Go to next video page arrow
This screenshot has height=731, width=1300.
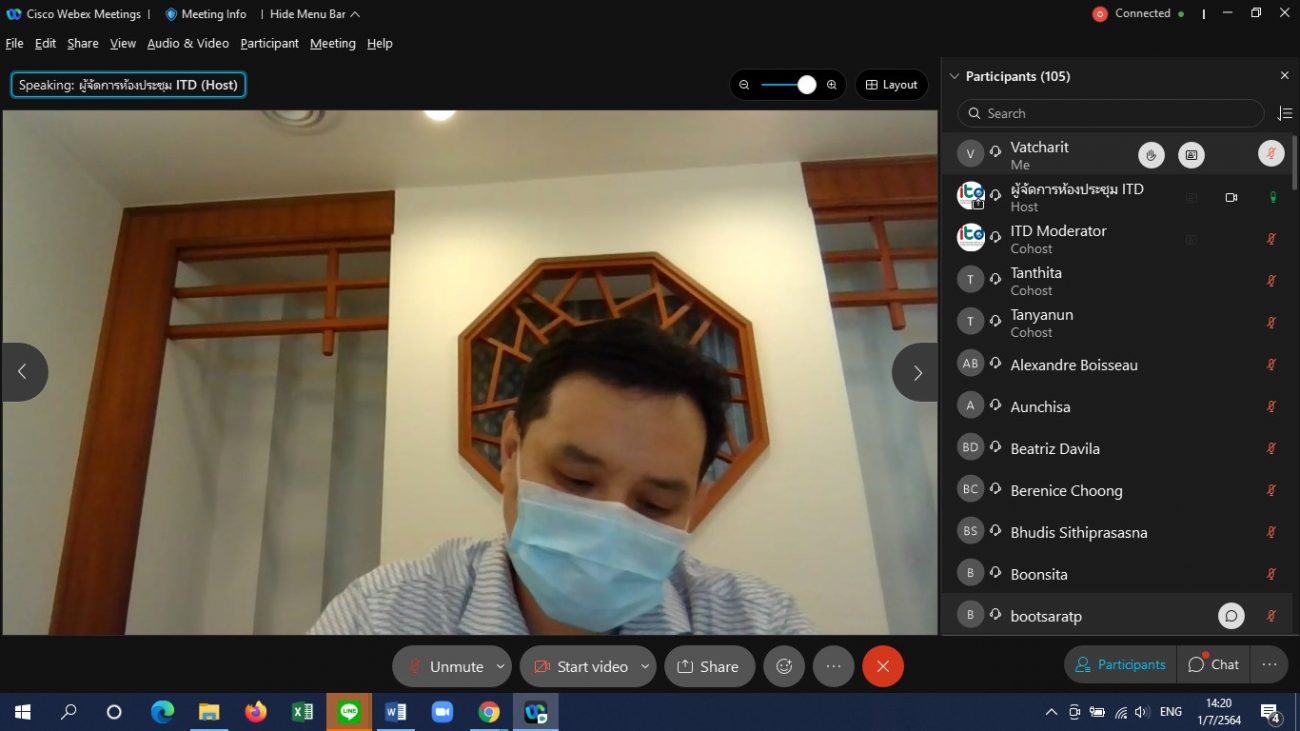916,372
